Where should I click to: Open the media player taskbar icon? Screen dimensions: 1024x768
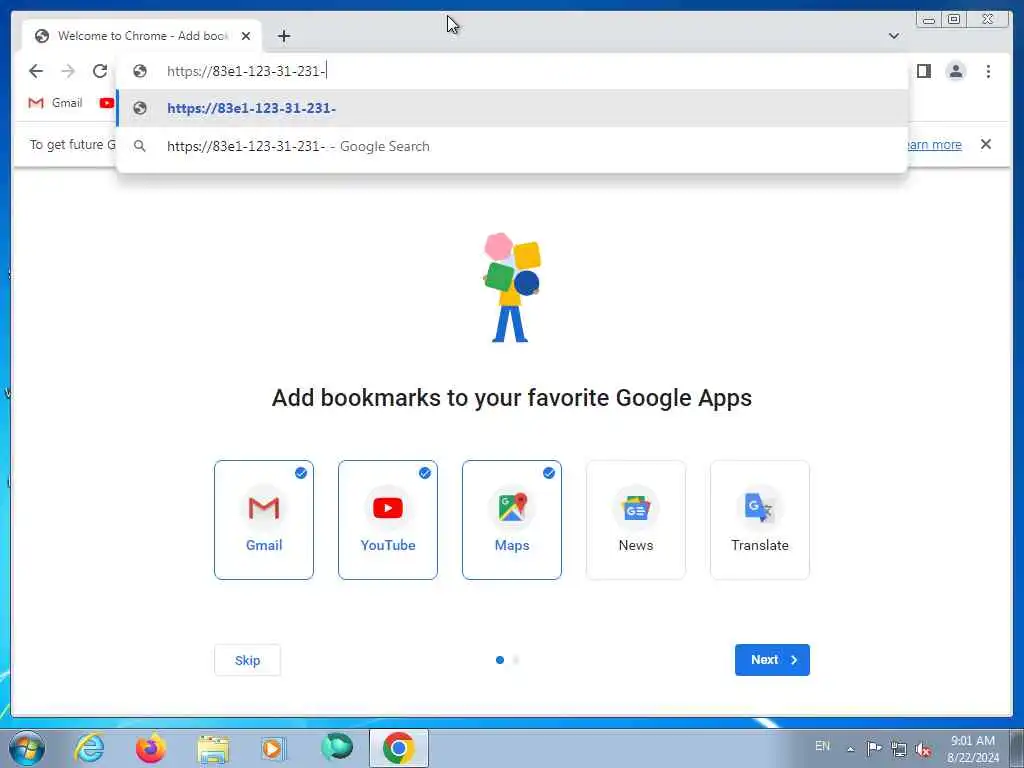273,748
